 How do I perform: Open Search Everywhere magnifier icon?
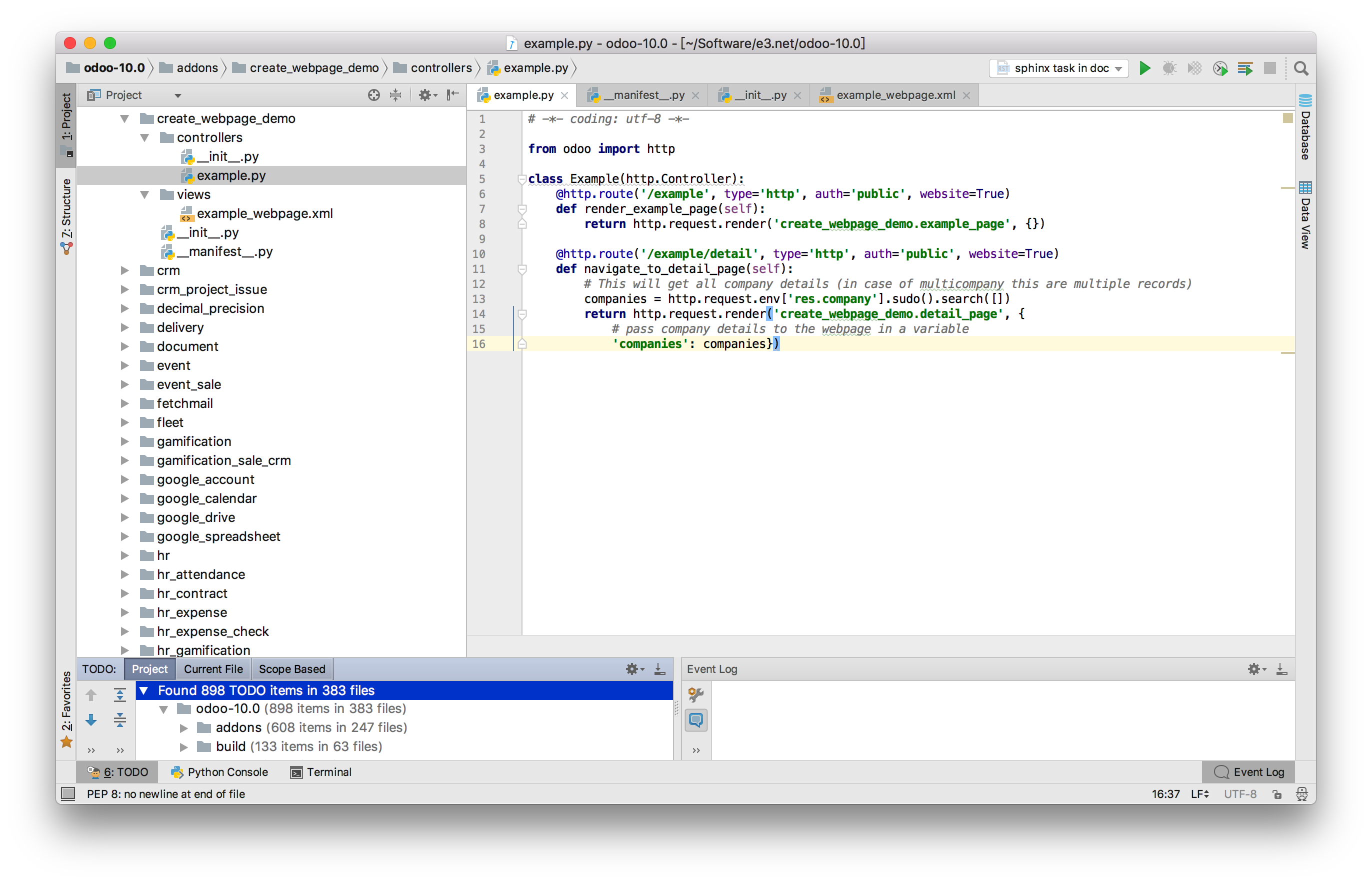pyautogui.click(x=1301, y=68)
